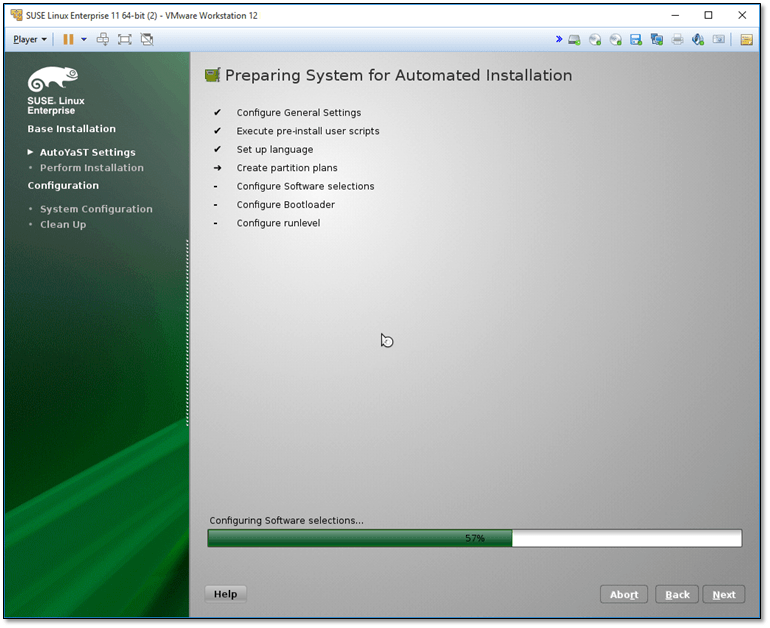
Task: Click the arrow marker beside Create partition plans
Action: click(x=218, y=168)
